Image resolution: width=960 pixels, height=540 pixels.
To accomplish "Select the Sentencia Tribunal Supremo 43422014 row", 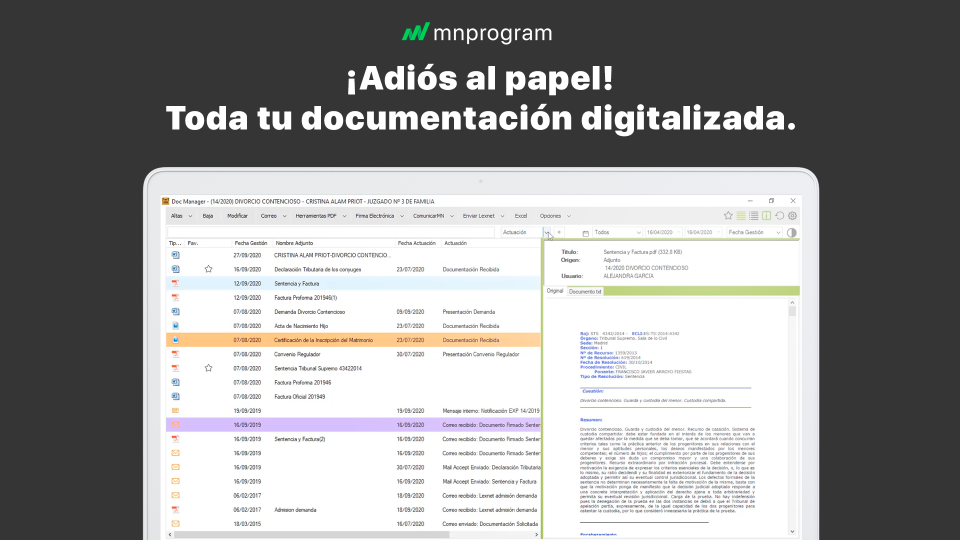I will coord(353,368).
